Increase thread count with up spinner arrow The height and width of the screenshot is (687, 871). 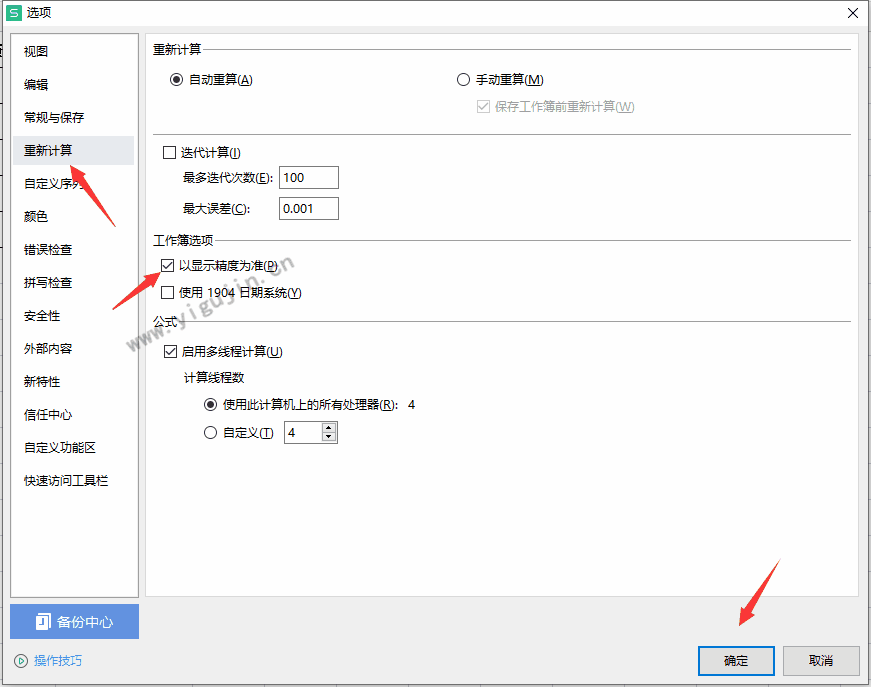pos(329,428)
